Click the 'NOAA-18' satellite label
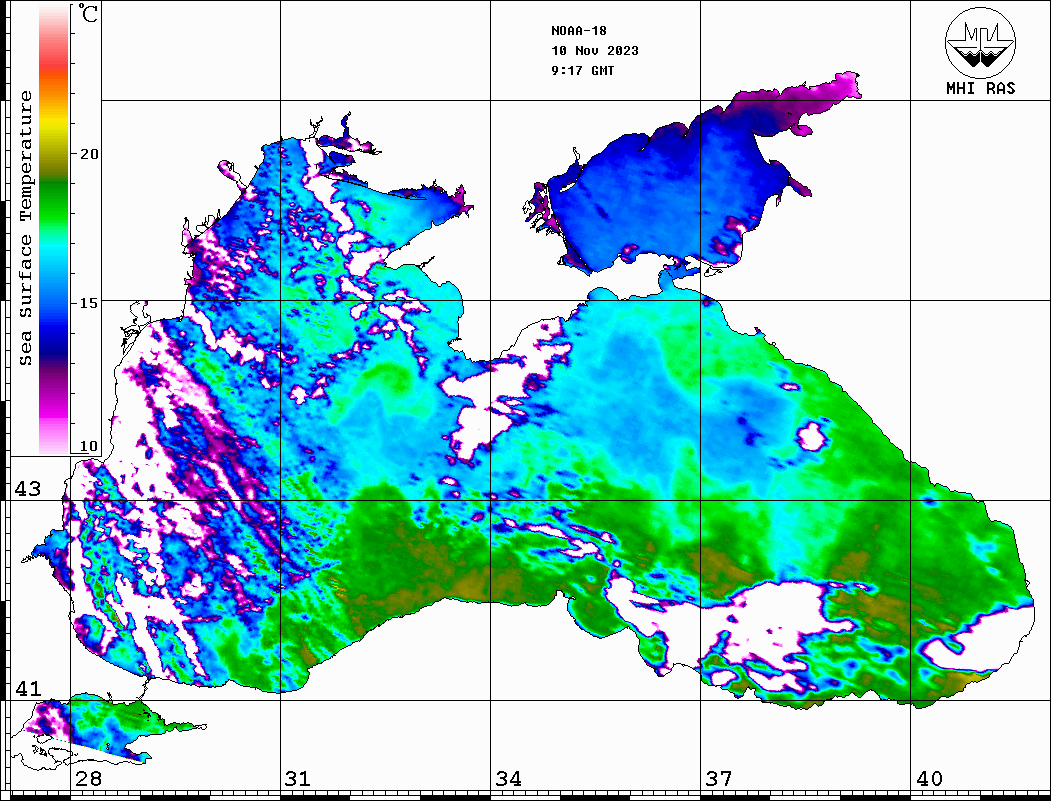Screen dimensions: 1051x801 pos(579,31)
